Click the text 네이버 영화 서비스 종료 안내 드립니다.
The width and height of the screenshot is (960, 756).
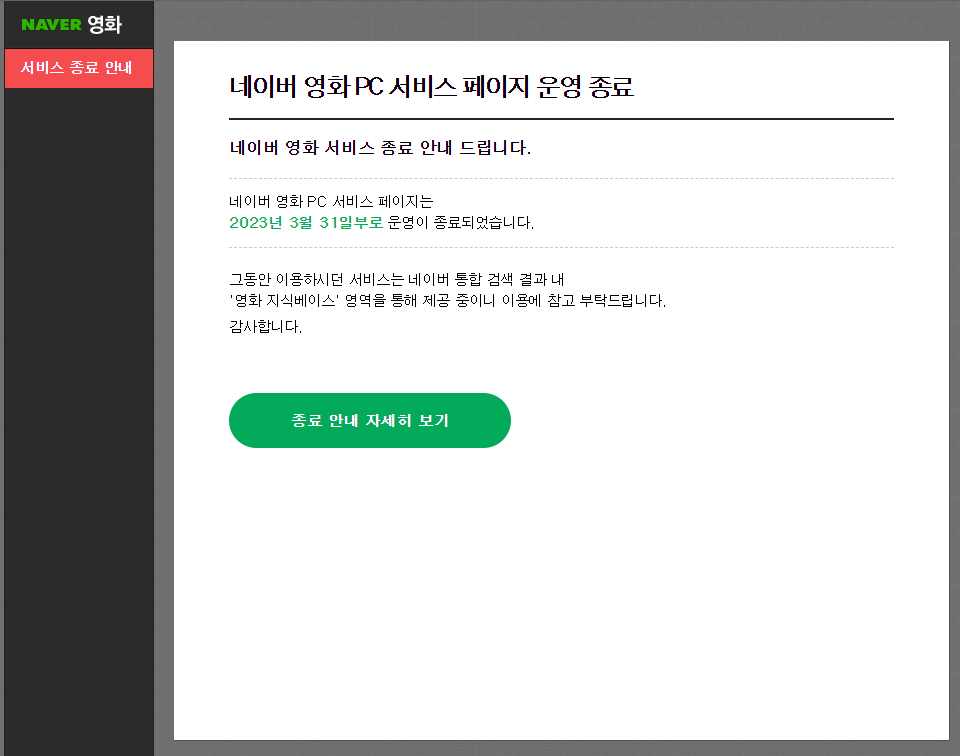tap(380, 148)
